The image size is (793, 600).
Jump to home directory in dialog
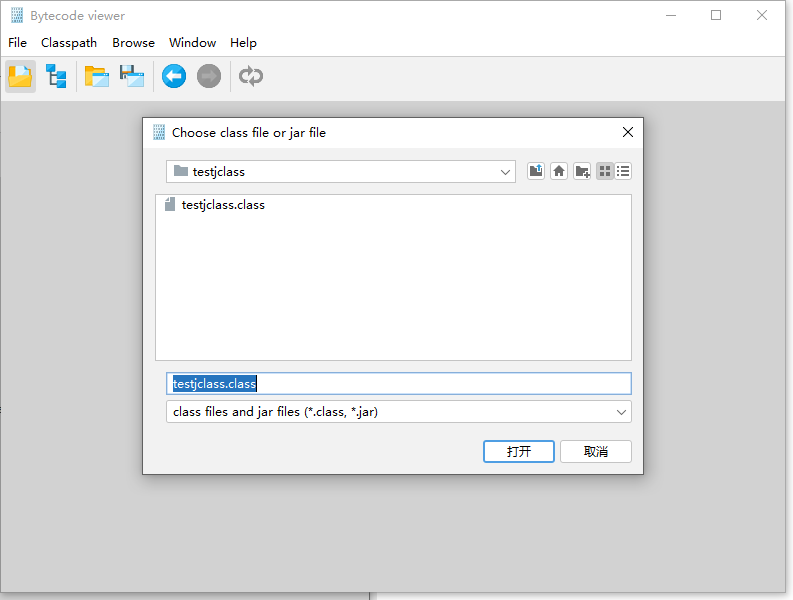(x=559, y=171)
